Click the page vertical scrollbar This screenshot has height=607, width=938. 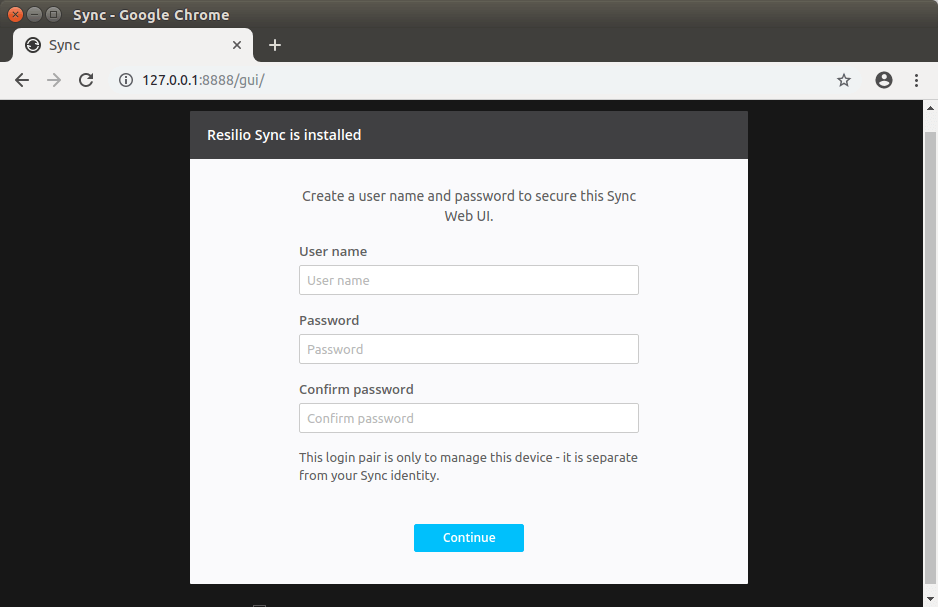coord(930,350)
